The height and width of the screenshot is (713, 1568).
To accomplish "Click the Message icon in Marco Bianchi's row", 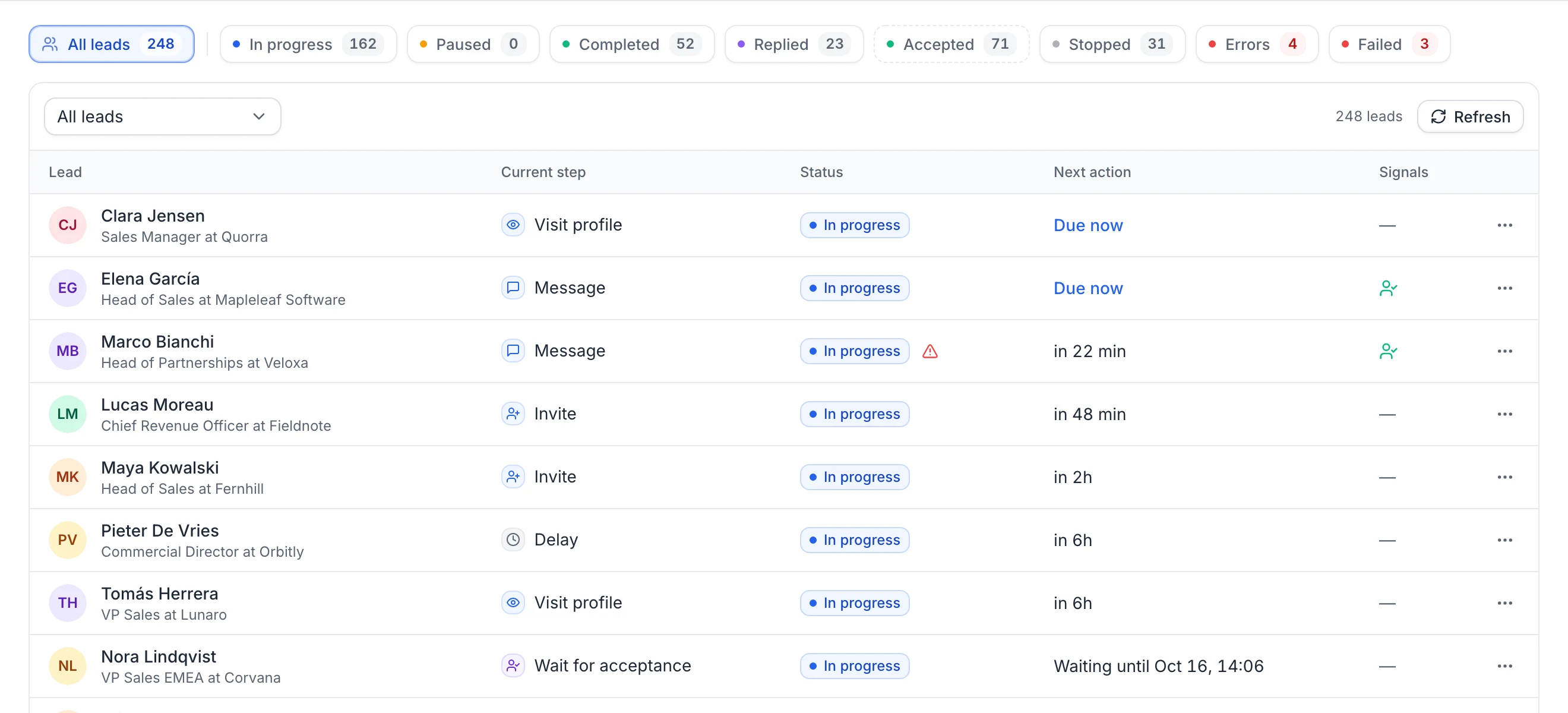I will coord(513,351).
